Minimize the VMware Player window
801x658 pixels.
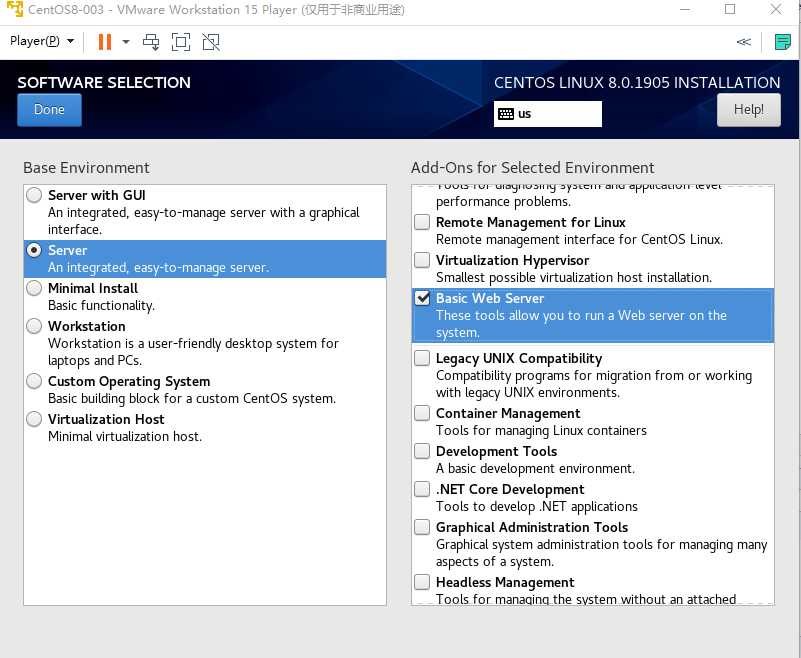[x=685, y=9]
